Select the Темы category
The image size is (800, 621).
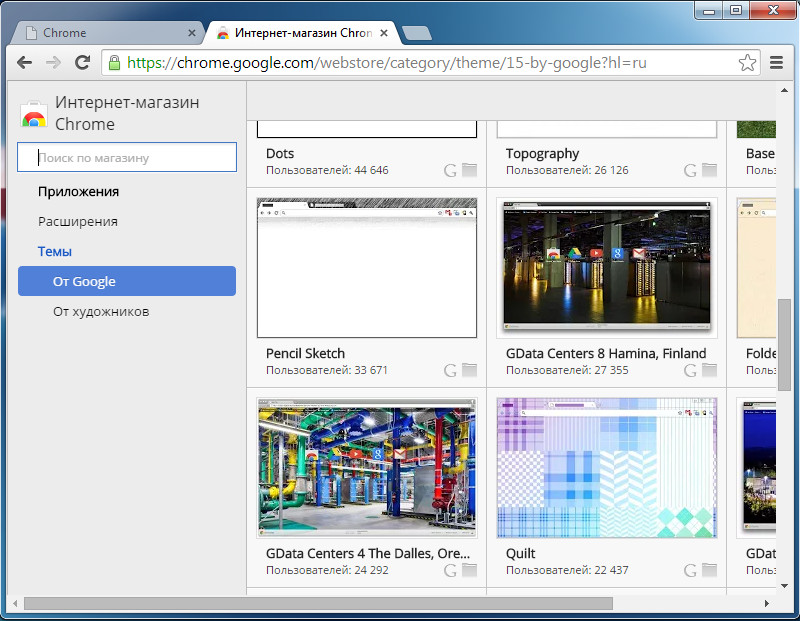(x=55, y=252)
